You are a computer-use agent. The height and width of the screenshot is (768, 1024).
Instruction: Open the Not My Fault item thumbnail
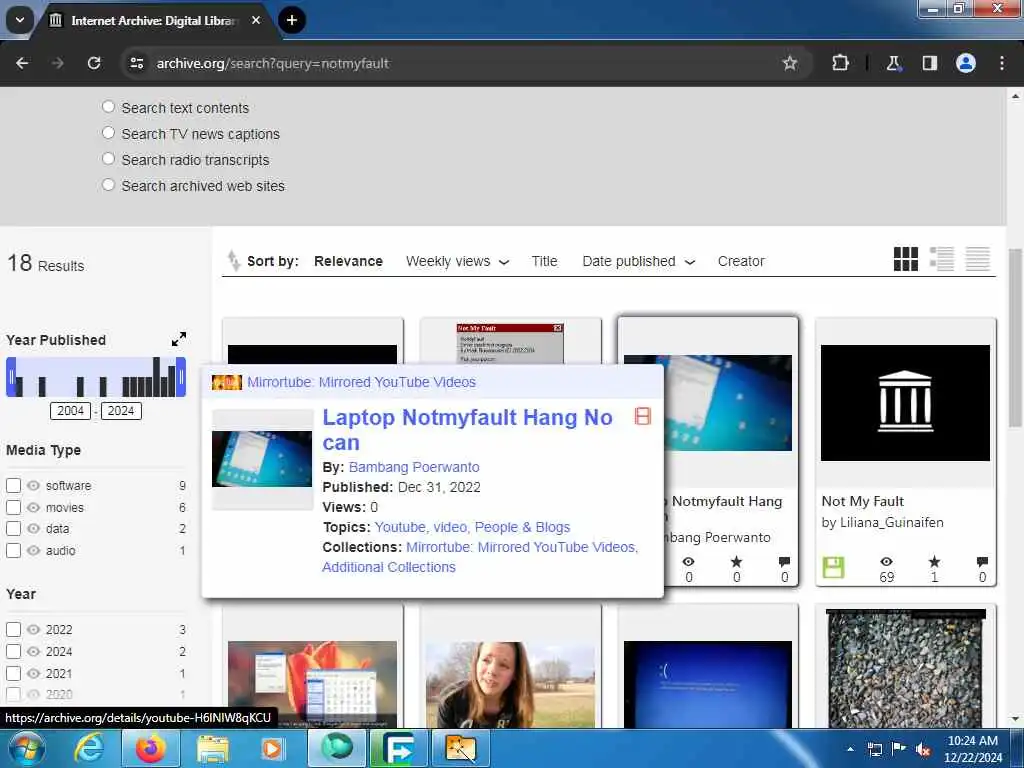pyautogui.click(x=905, y=403)
